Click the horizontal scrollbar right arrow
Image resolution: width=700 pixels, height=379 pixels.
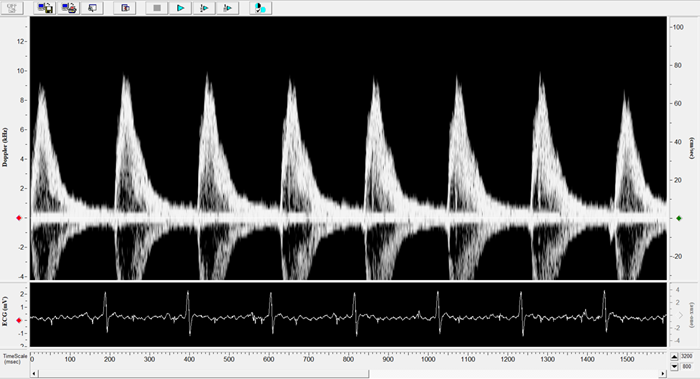[662, 374]
